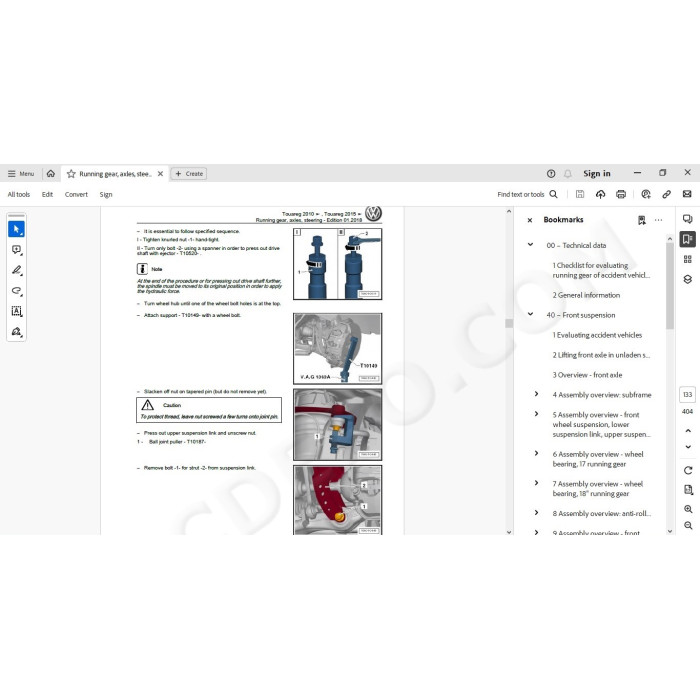Zoom in with magnifier plus

[688, 509]
